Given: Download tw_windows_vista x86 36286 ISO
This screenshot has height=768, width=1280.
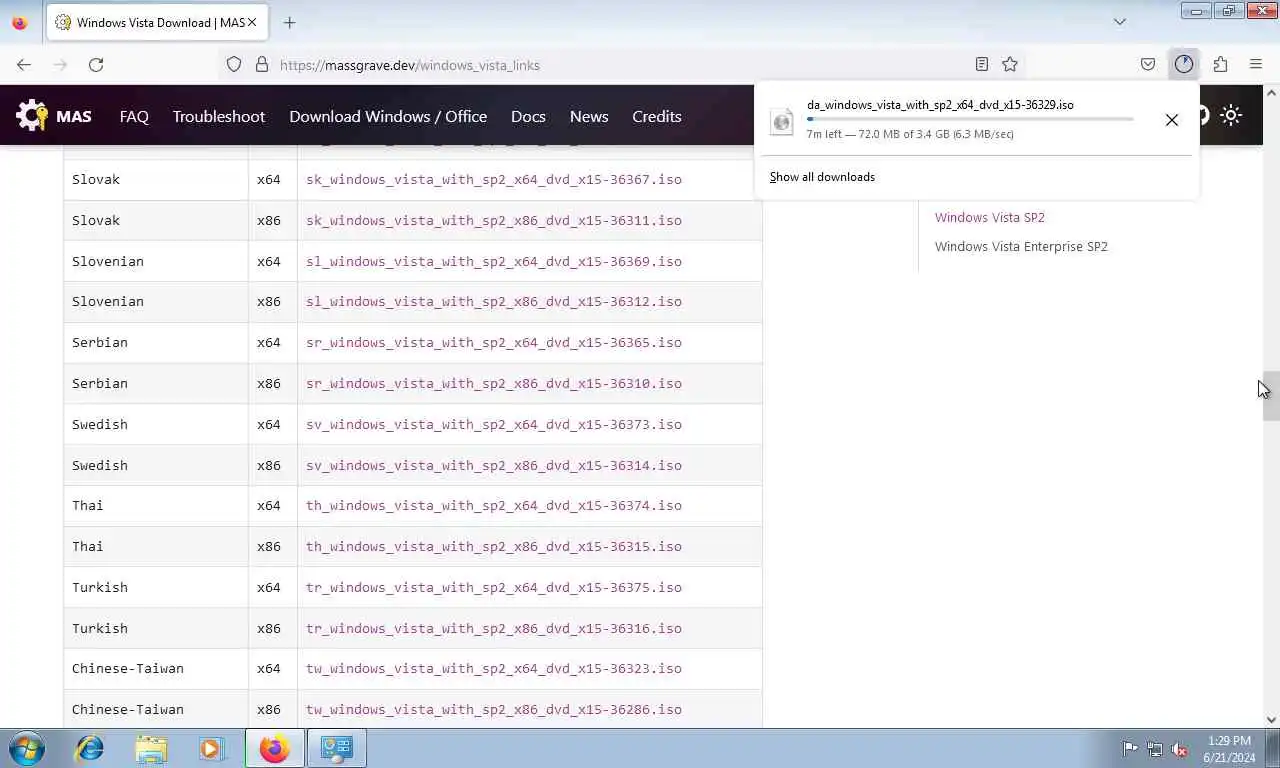Looking at the screenshot, I should click(494, 709).
